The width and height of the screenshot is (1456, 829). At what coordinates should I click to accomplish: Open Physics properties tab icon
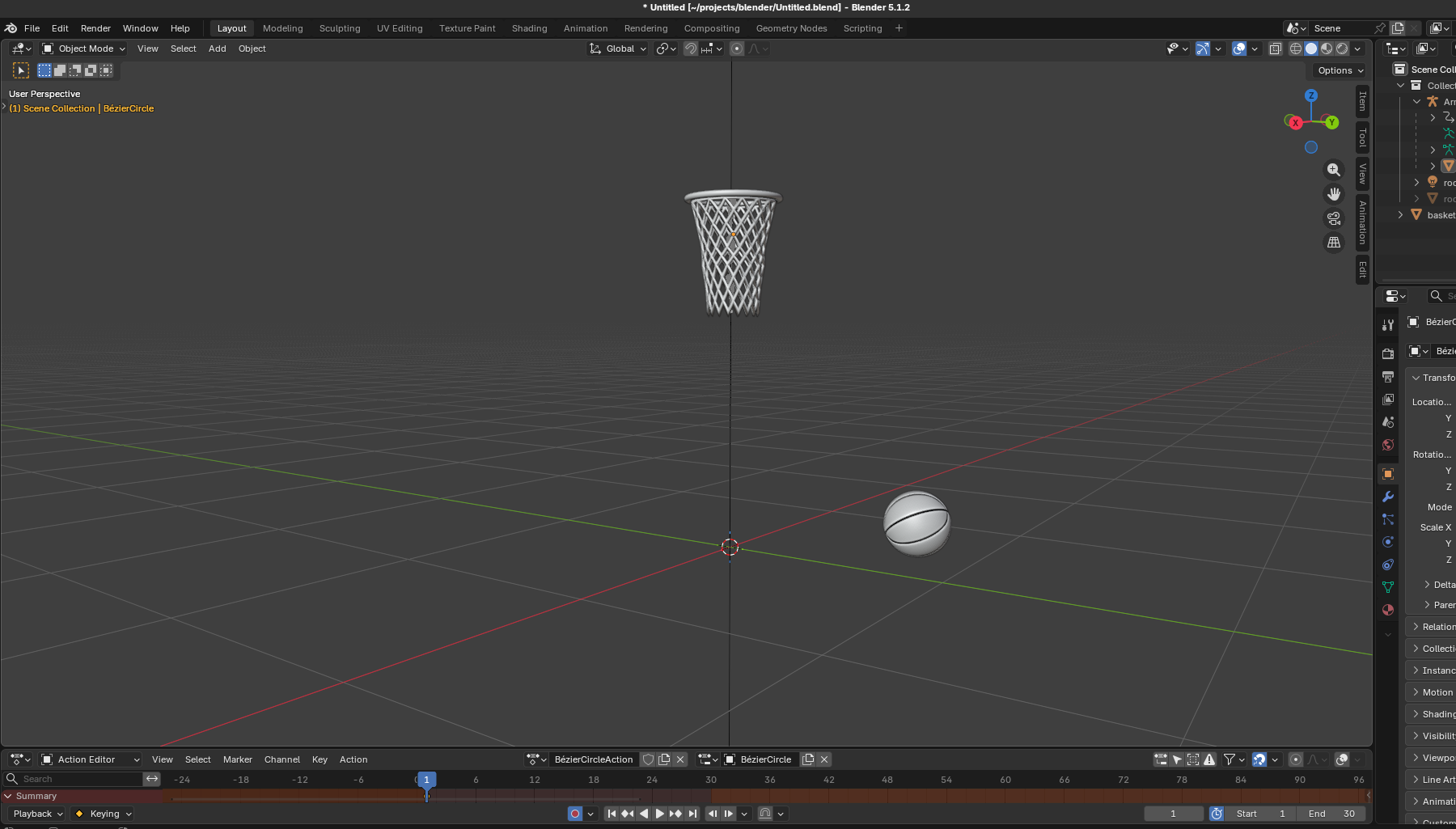(1388, 542)
